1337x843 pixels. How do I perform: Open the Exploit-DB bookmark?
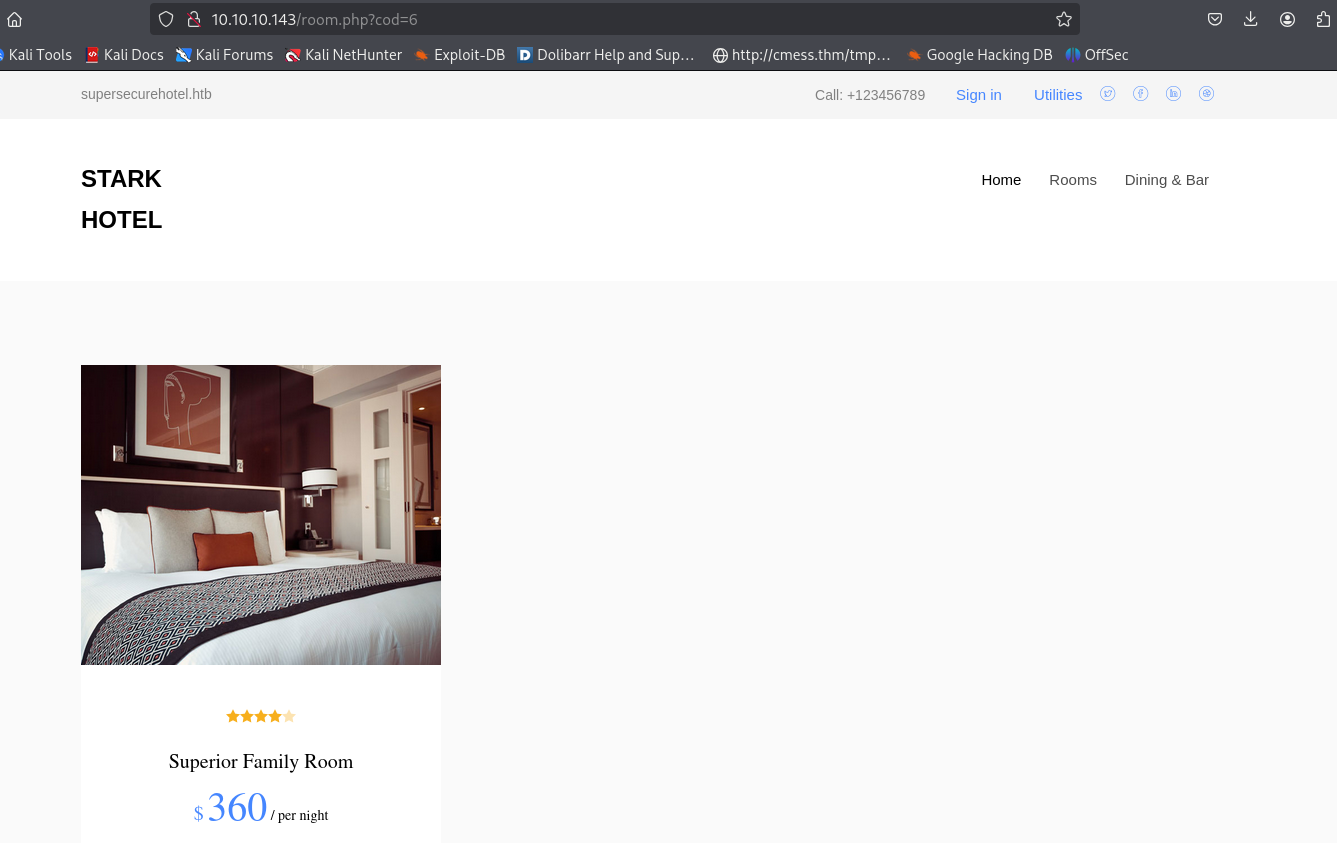tap(460, 55)
